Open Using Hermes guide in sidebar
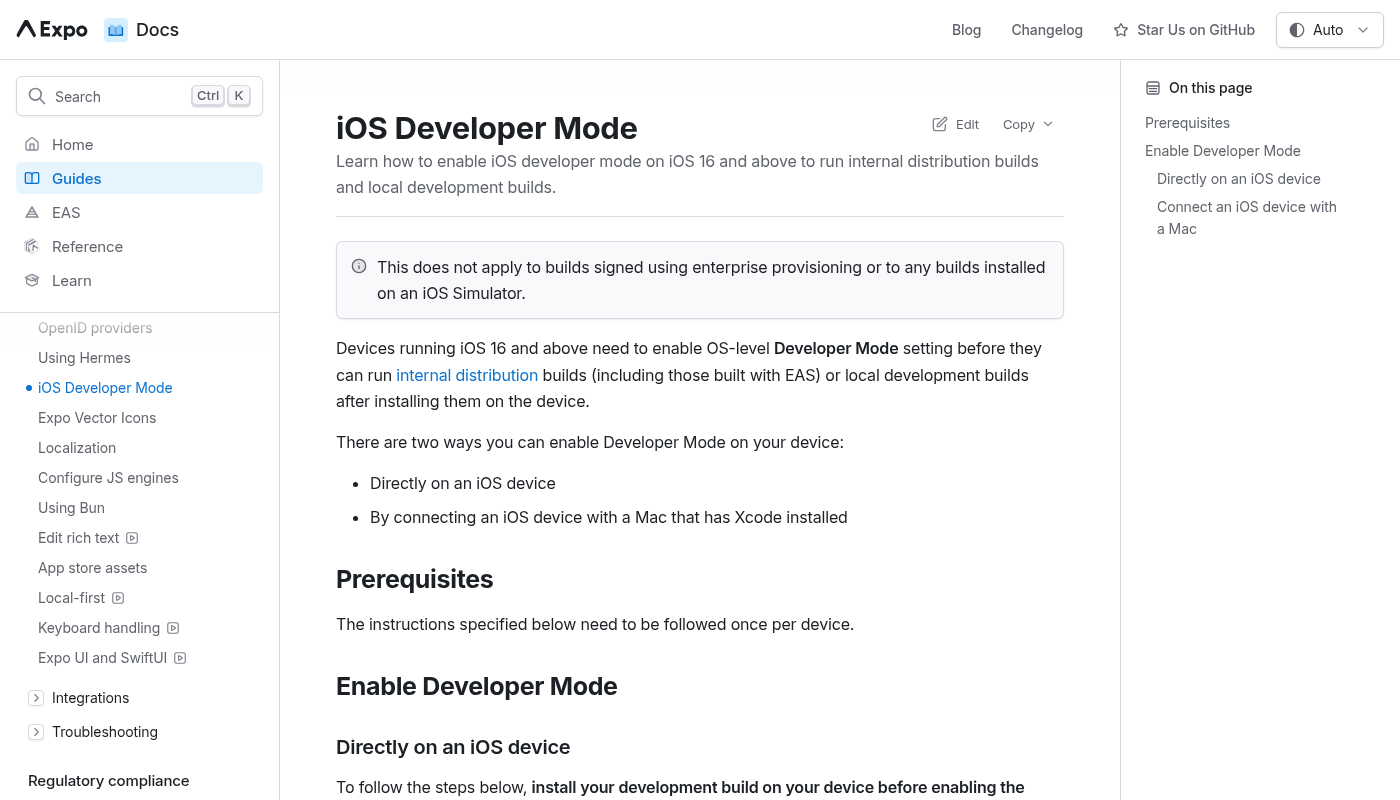Viewport: 1400px width, 800px height. pyautogui.click(x=84, y=358)
